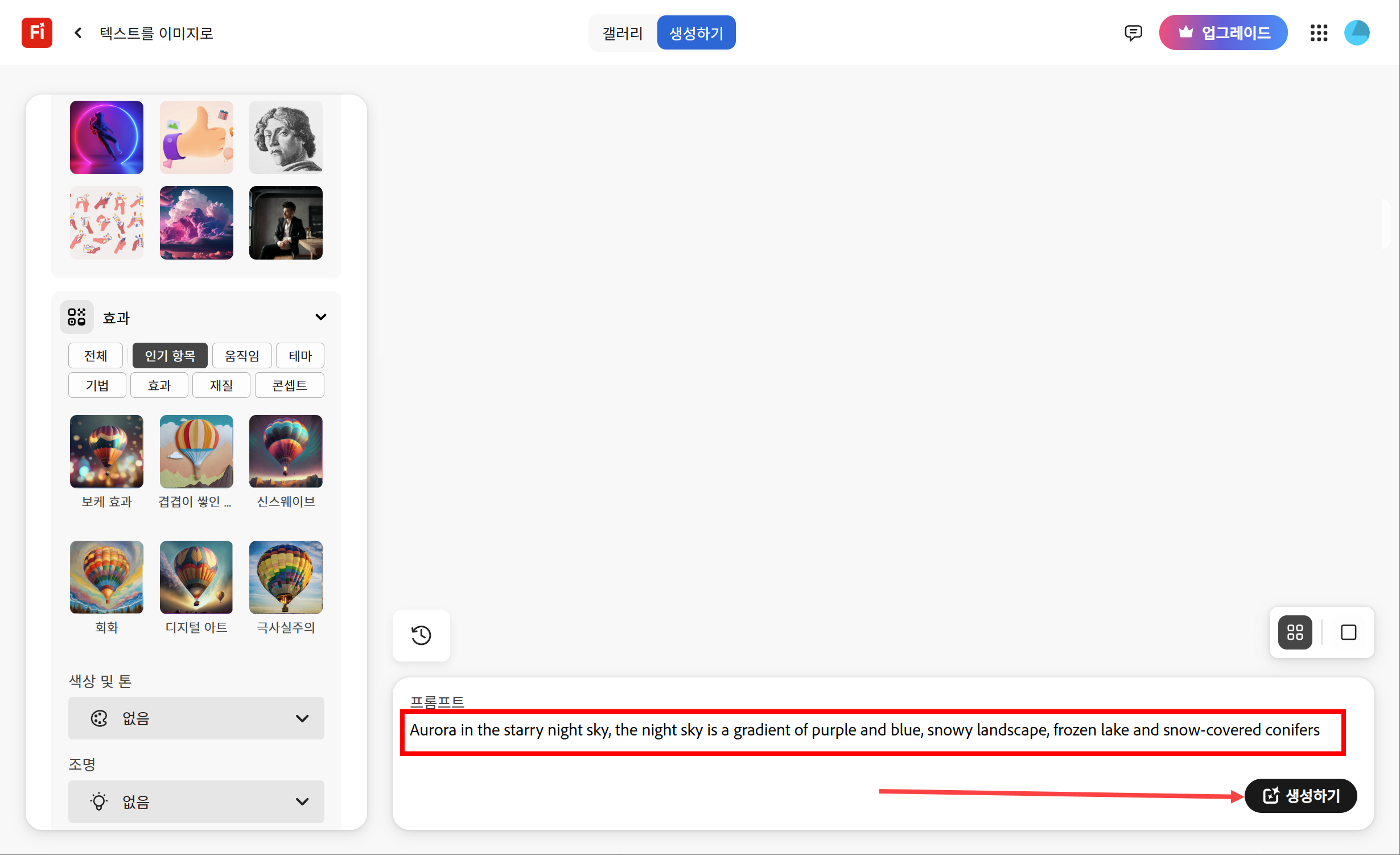Switch to grid view layout

(x=1295, y=632)
